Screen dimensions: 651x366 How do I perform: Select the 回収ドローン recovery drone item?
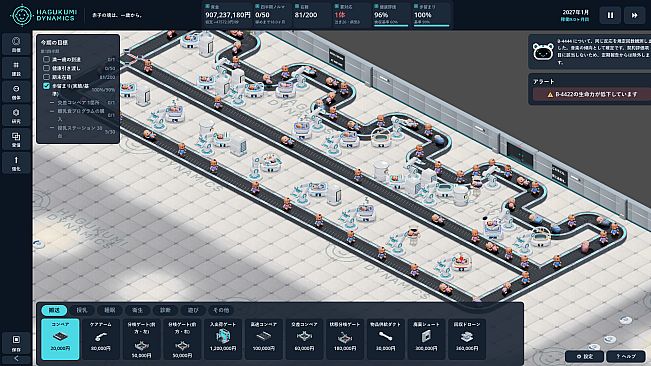point(467,339)
